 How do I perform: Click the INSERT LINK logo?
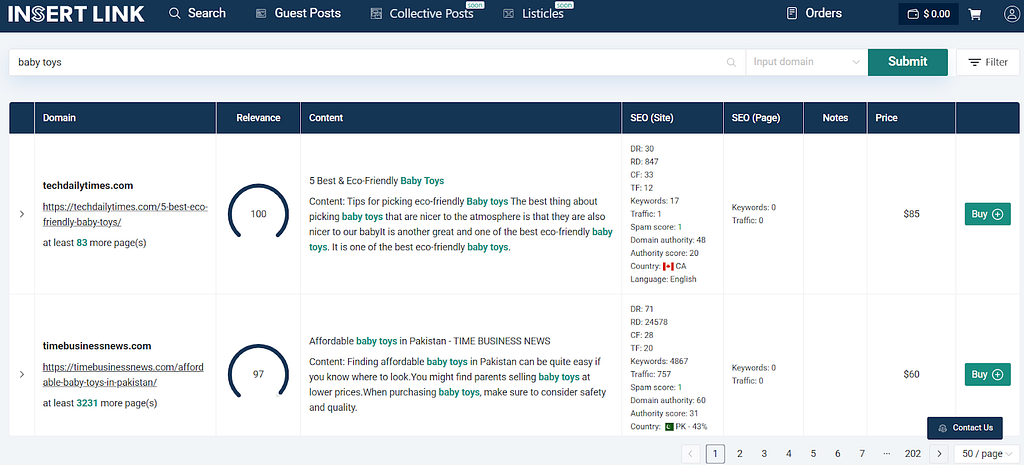76,13
